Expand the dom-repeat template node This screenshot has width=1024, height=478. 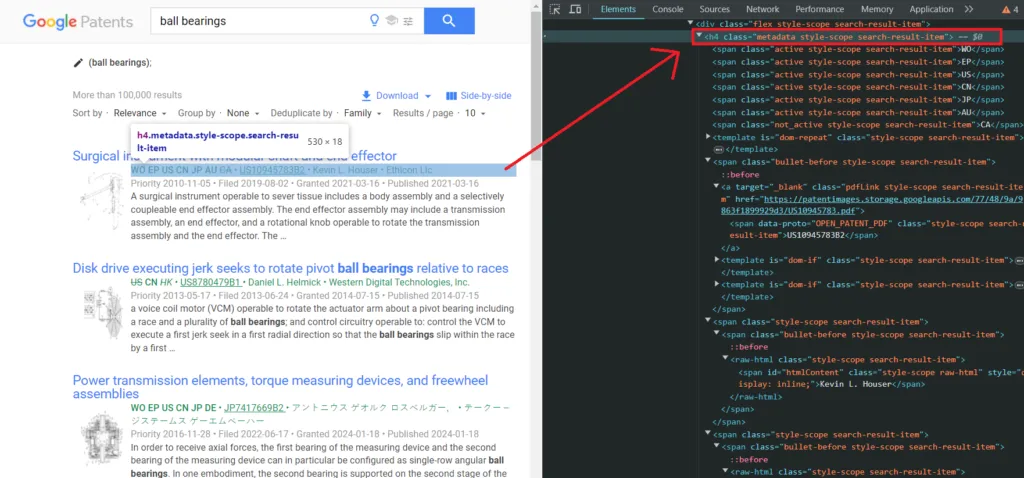coord(709,136)
